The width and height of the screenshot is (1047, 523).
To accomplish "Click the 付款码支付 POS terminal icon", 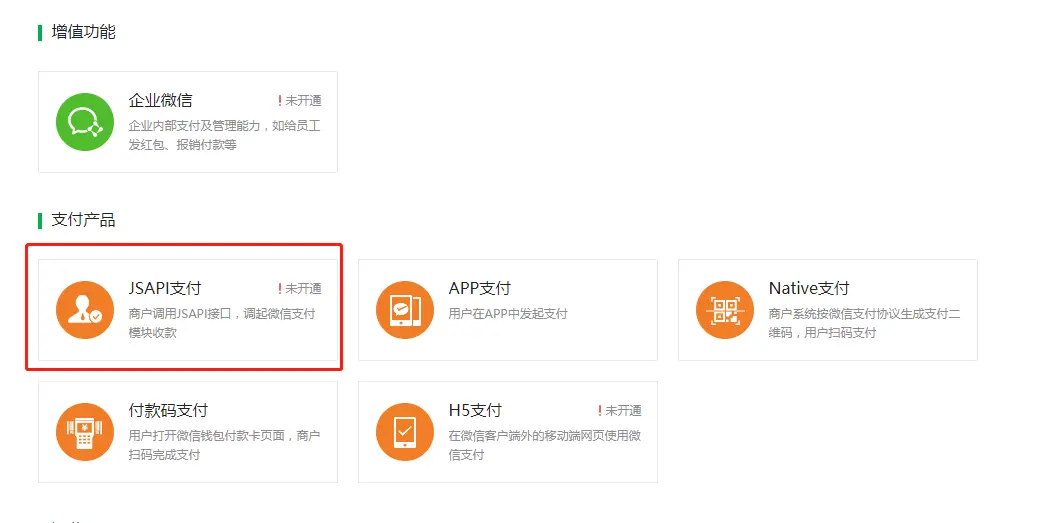I will tap(85, 431).
